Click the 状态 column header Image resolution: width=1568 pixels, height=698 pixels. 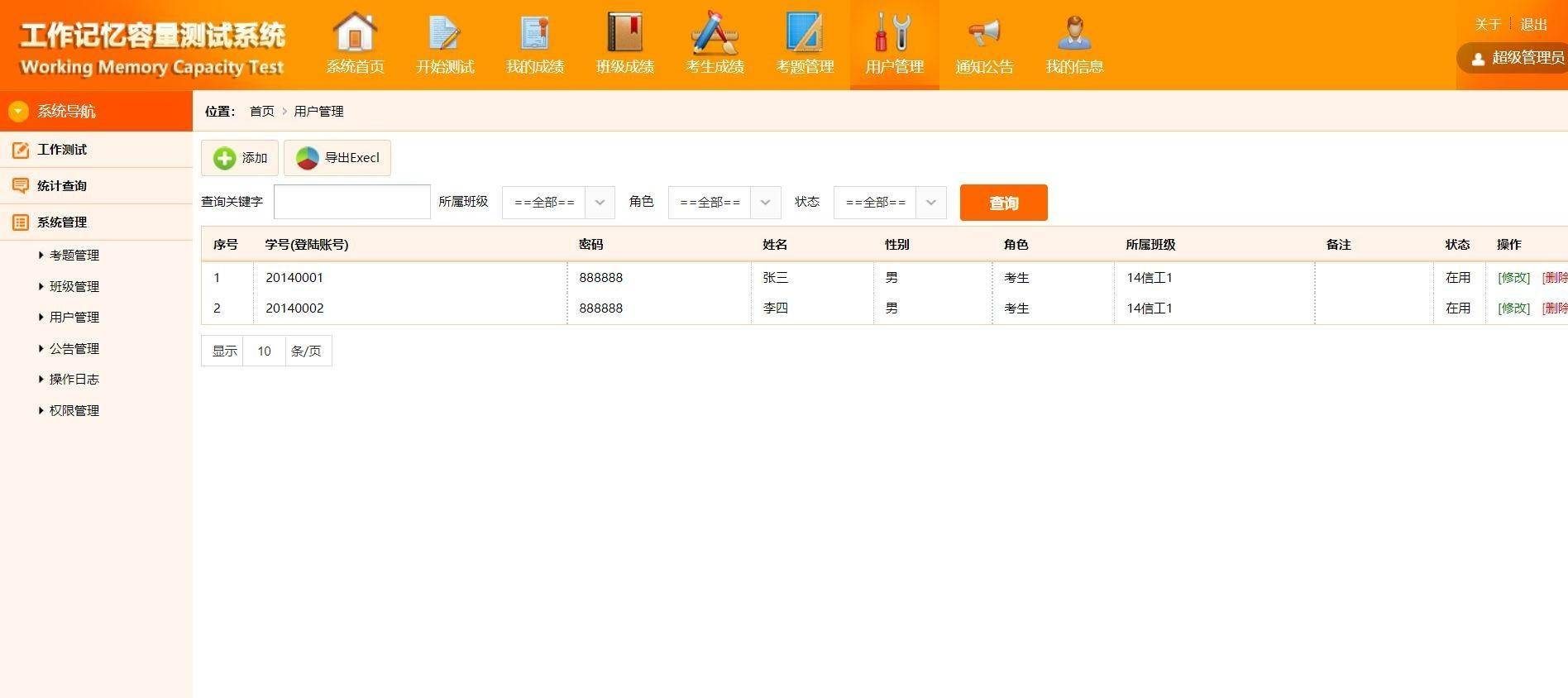coord(1457,245)
